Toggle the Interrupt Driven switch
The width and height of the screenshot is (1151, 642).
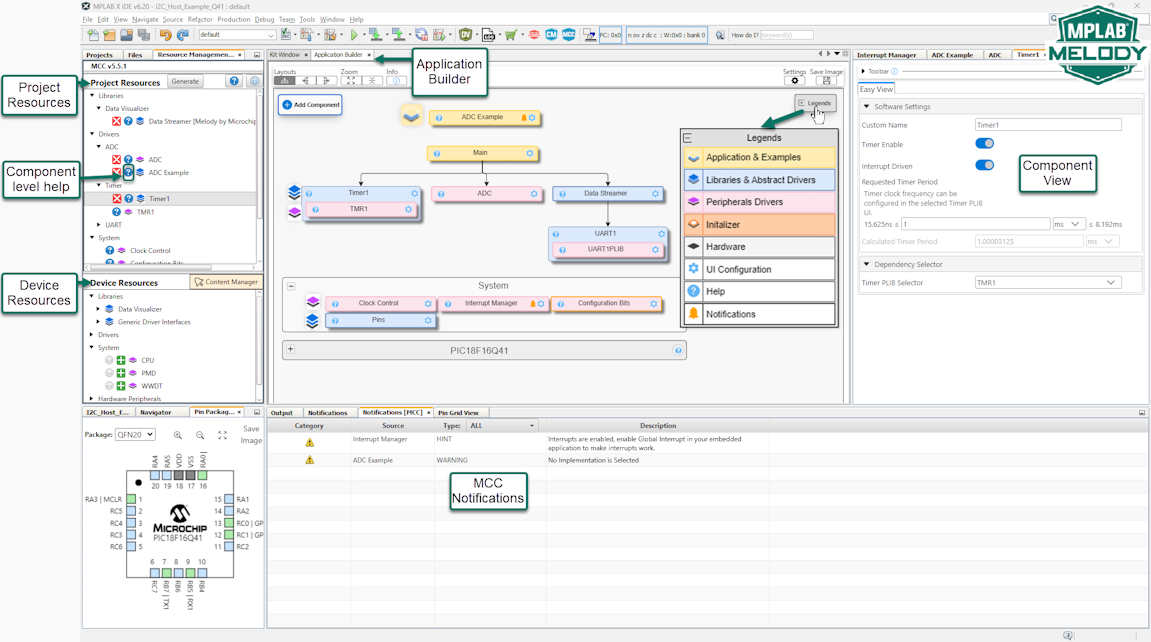pos(984,166)
